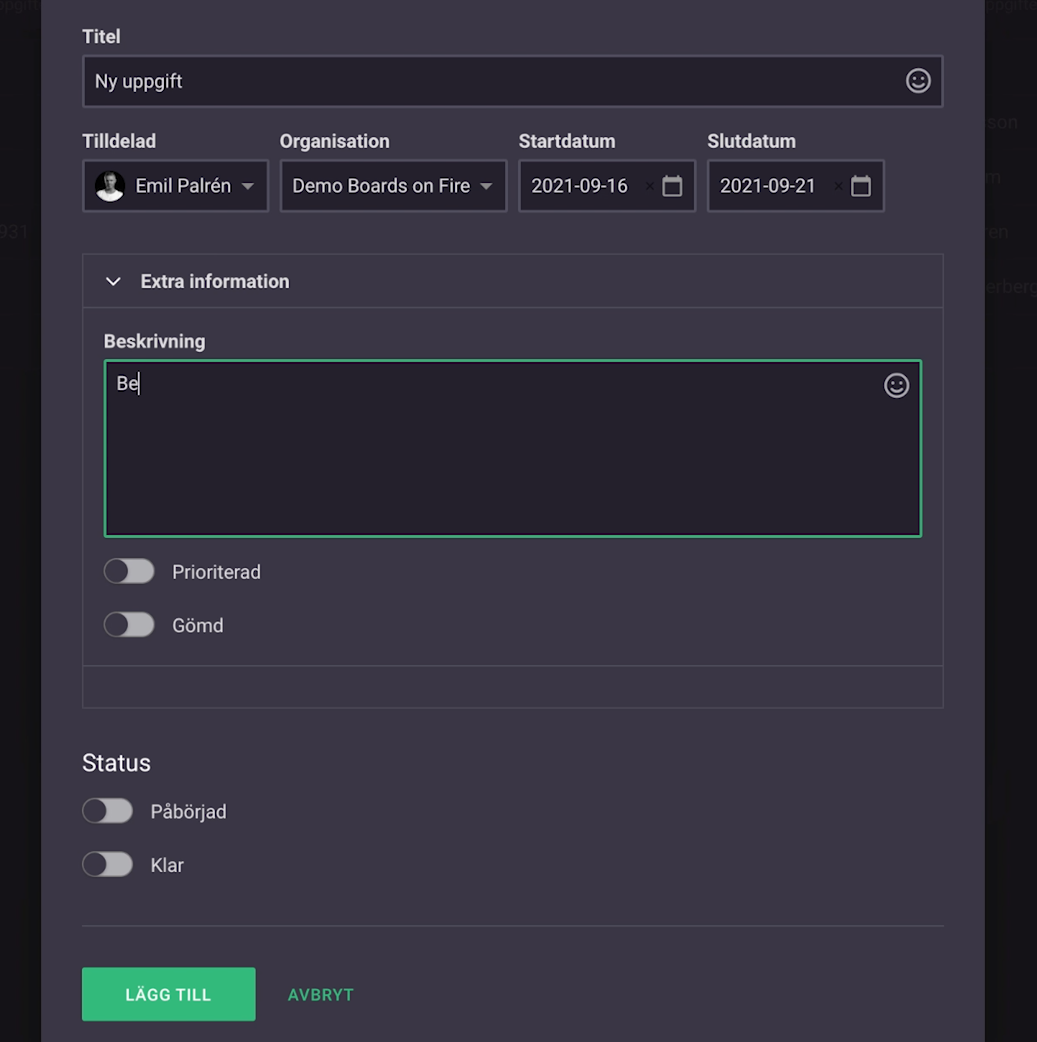Image resolution: width=1037 pixels, height=1042 pixels.
Task: Turn on the Påbörjad status
Action: pos(108,811)
